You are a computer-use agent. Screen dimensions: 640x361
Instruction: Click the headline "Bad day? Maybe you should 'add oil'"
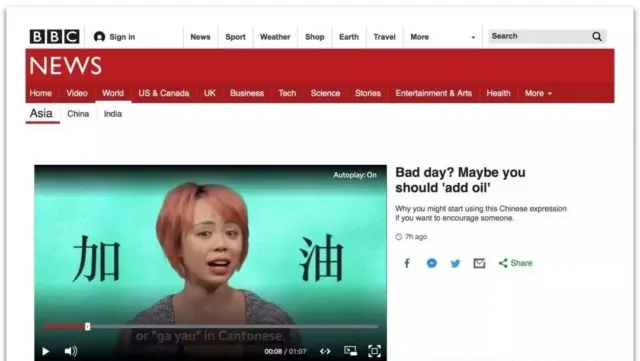[x=460, y=180]
